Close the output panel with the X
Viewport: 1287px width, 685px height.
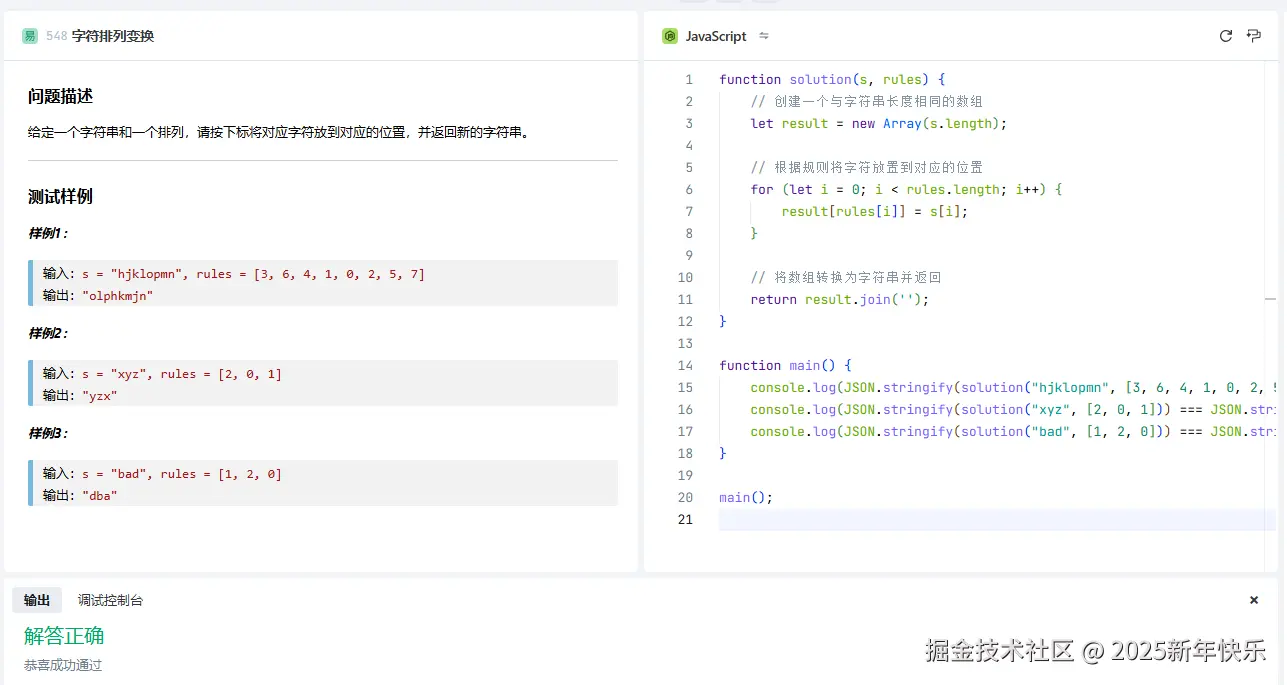[1254, 600]
